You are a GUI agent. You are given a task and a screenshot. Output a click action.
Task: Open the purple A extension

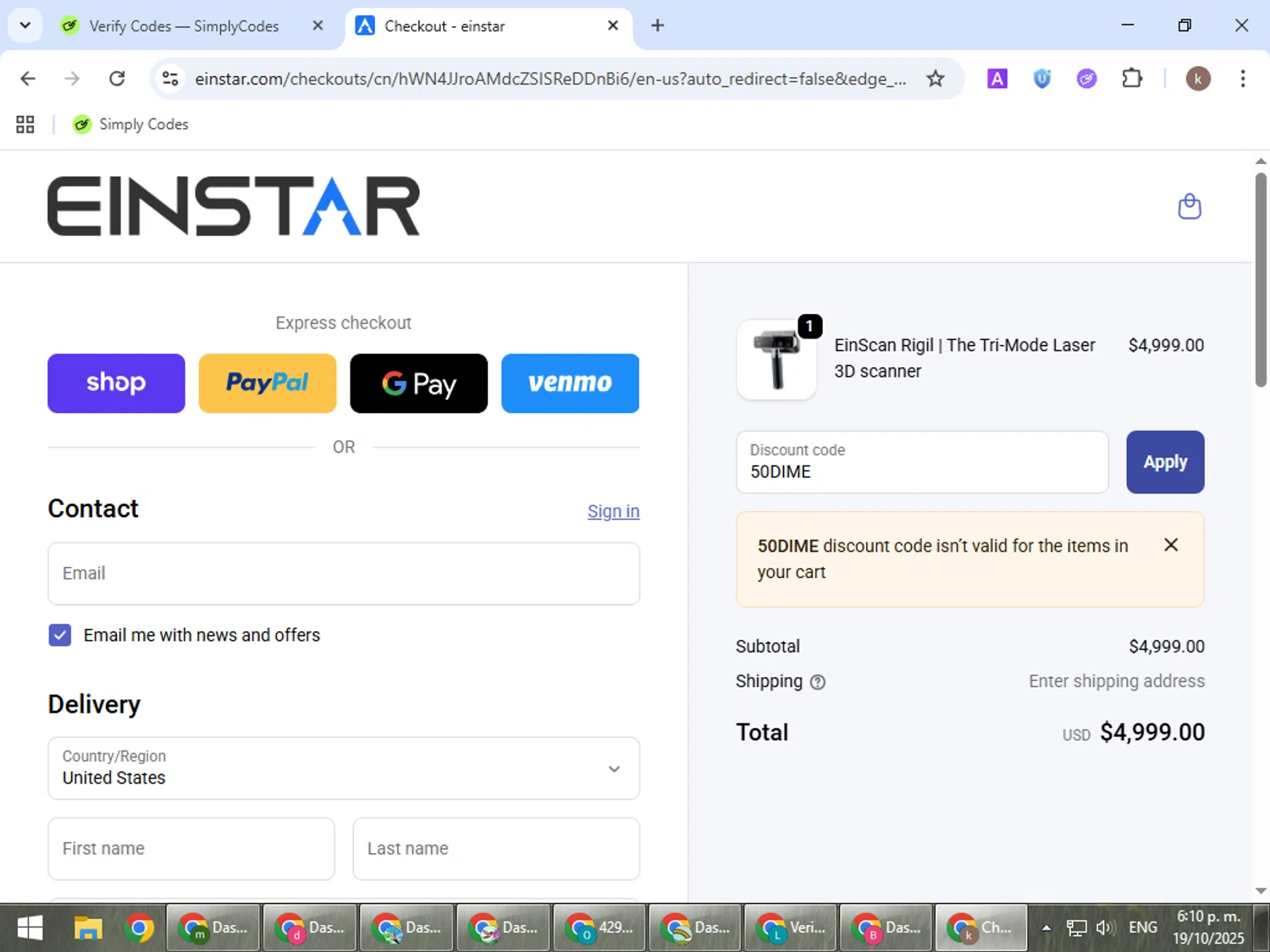(997, 79)
